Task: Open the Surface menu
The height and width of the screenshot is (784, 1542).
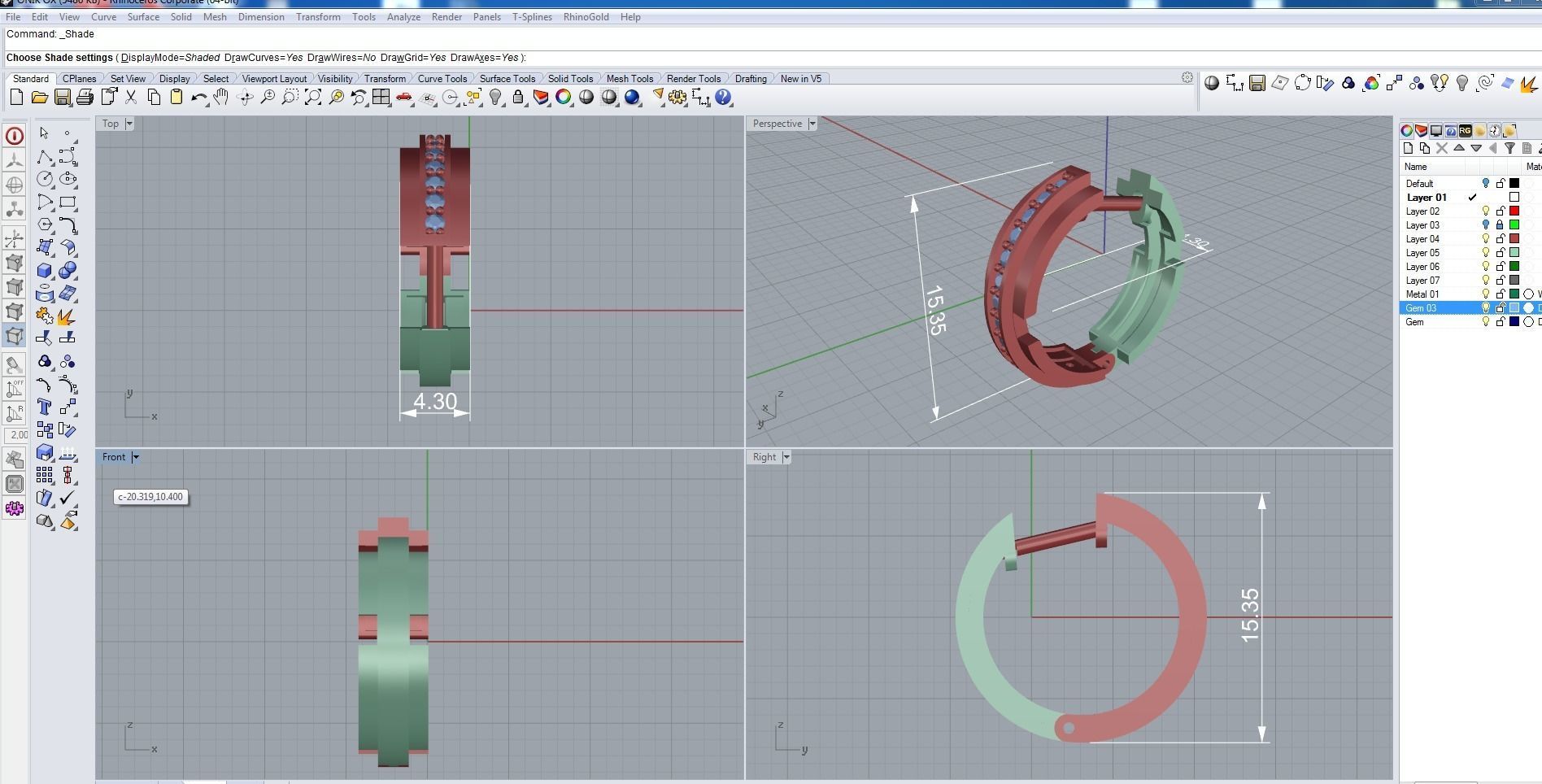Action: (x=143, y=17)
